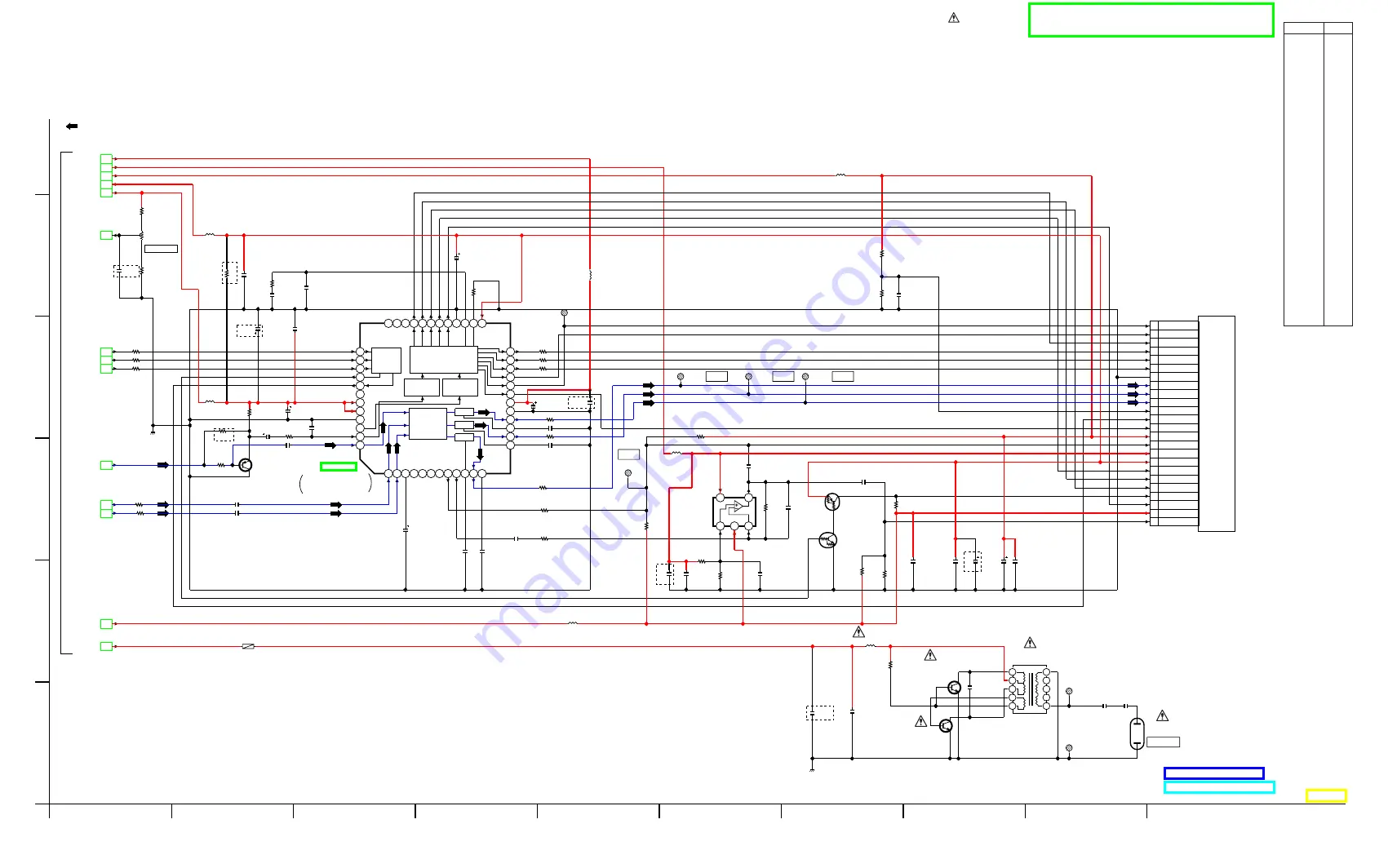This screenshot has height=868, width=1388.
Task: Click the downward black arrow inside the main IC
Action: point(480,454)
